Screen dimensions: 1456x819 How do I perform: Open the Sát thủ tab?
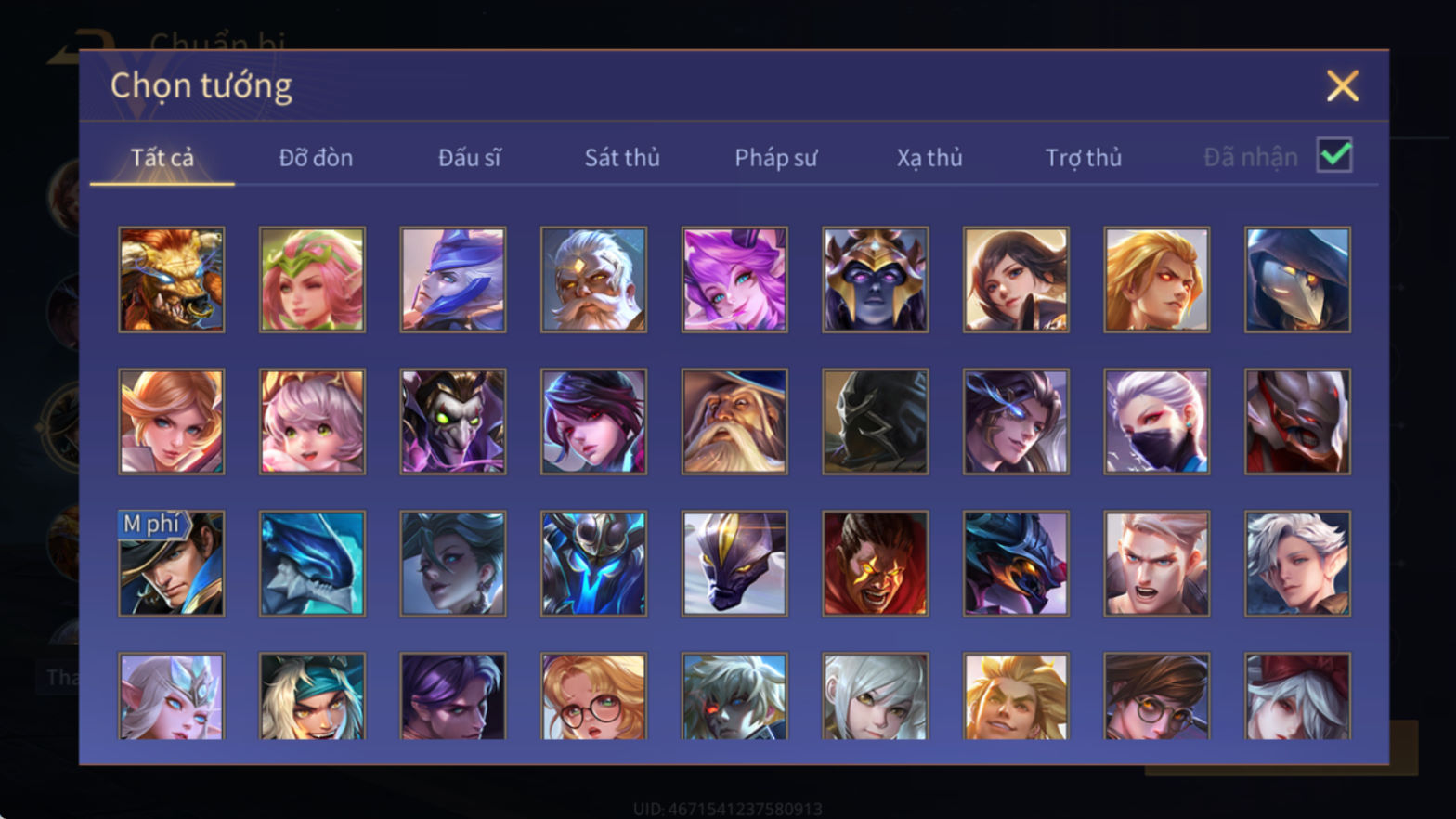[622, 158]
